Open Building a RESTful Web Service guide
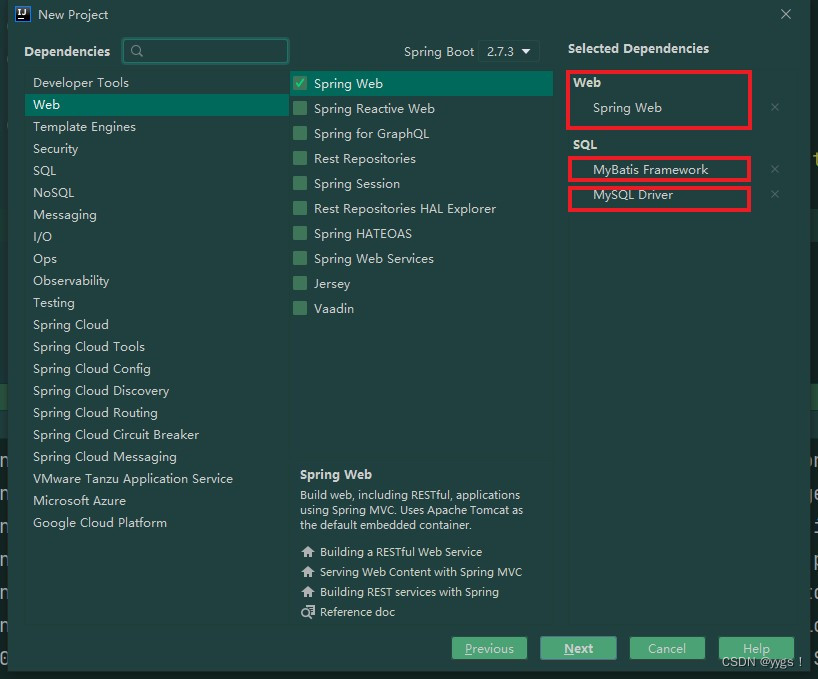Screen dimensions: 818x679 [401, 552]
